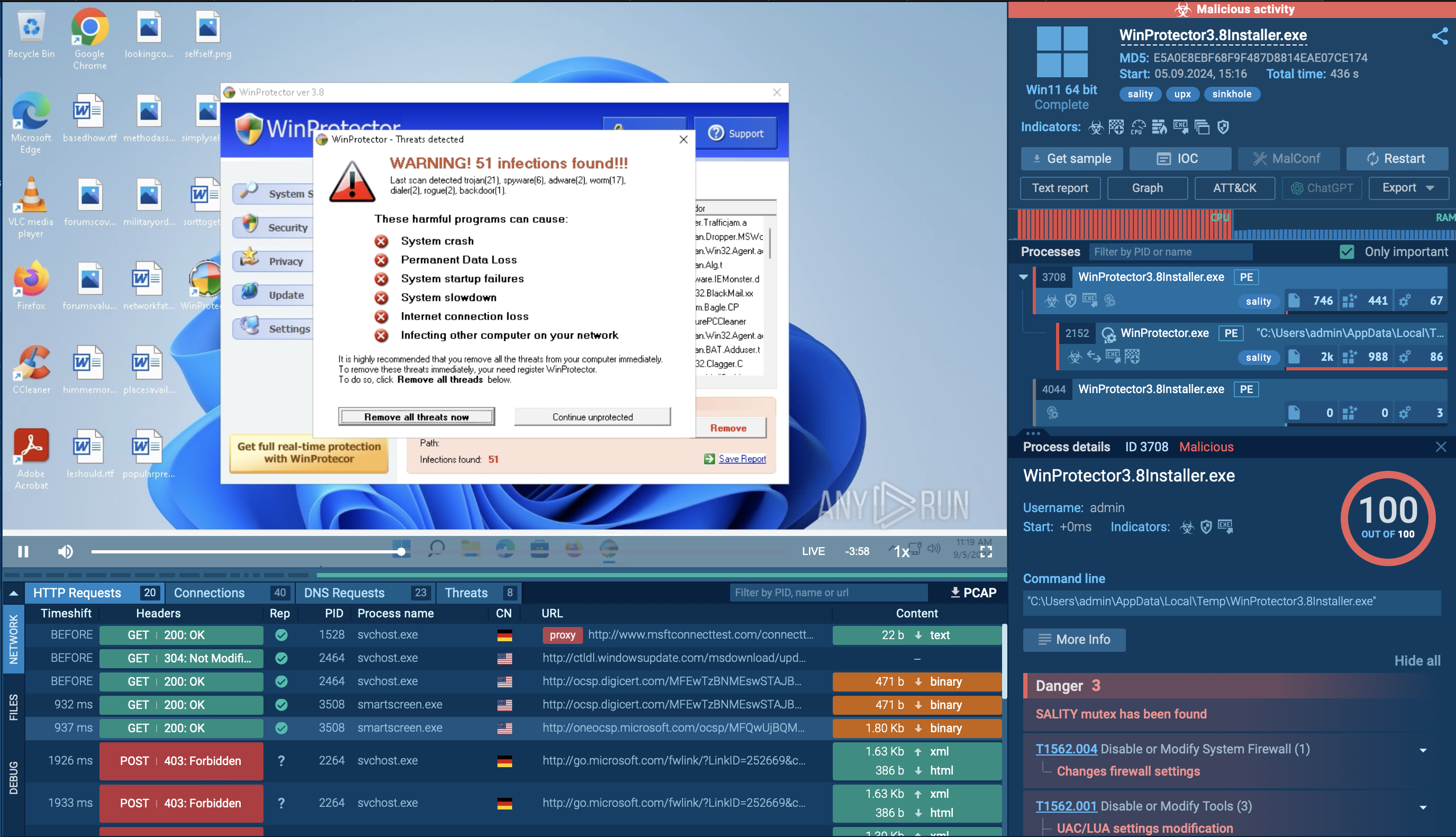Image resolution: width=1456 pixels, height=837 pixels.
Task: Click the ChatGPT report button
Action: coord(1322,188)
